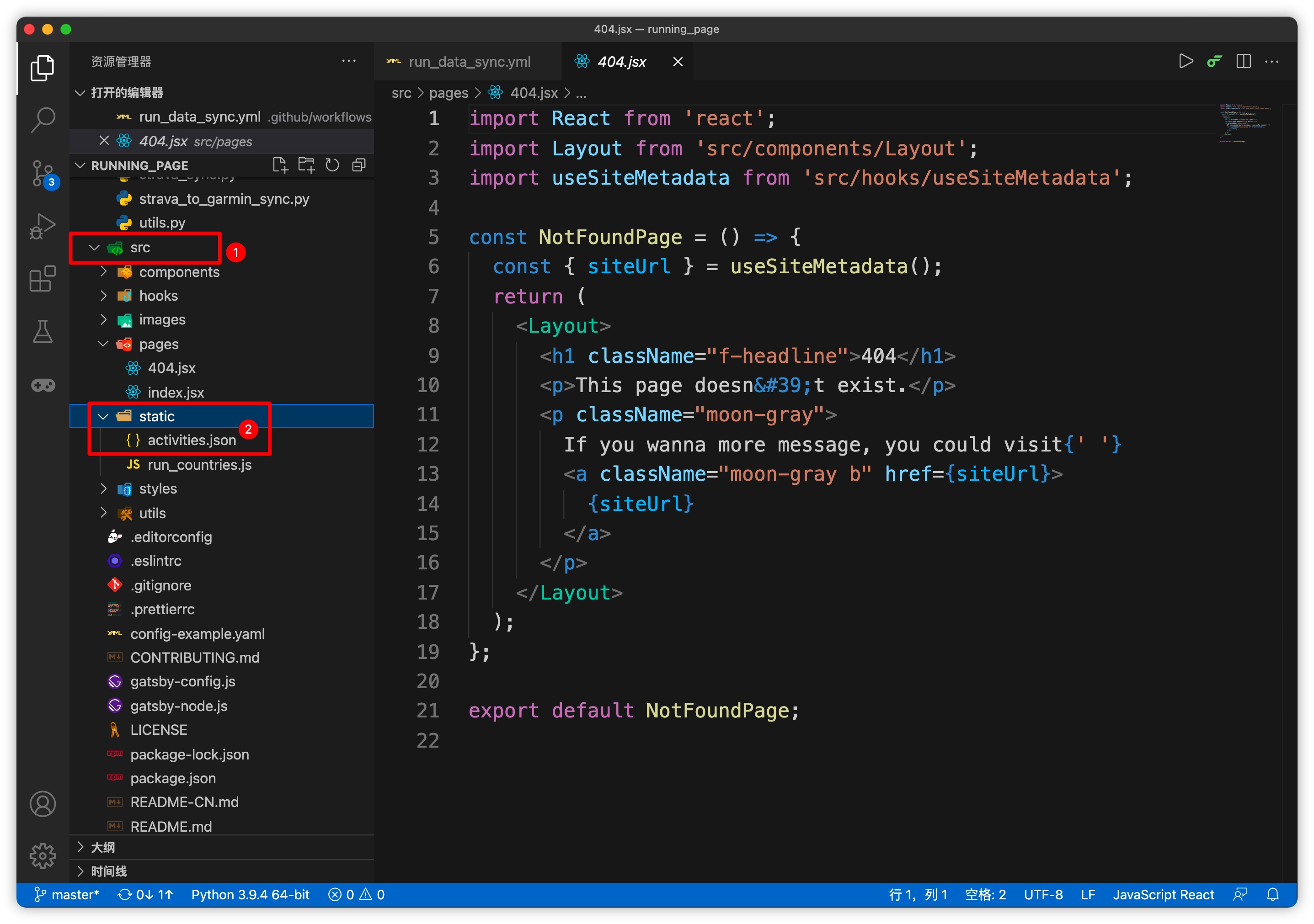Close the 404.jsx editor tab

coord(678,61)
